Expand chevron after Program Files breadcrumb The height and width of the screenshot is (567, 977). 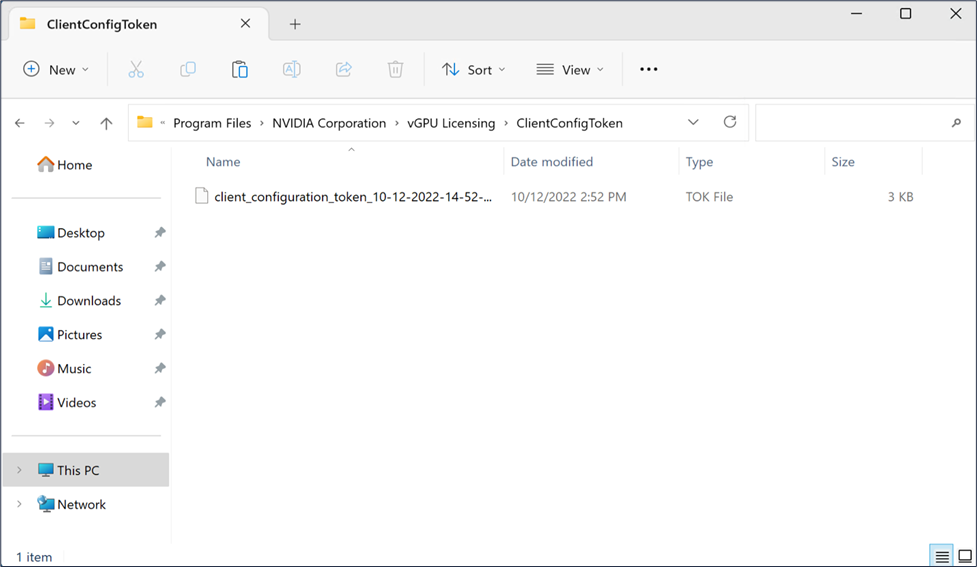tap(262, 123)
